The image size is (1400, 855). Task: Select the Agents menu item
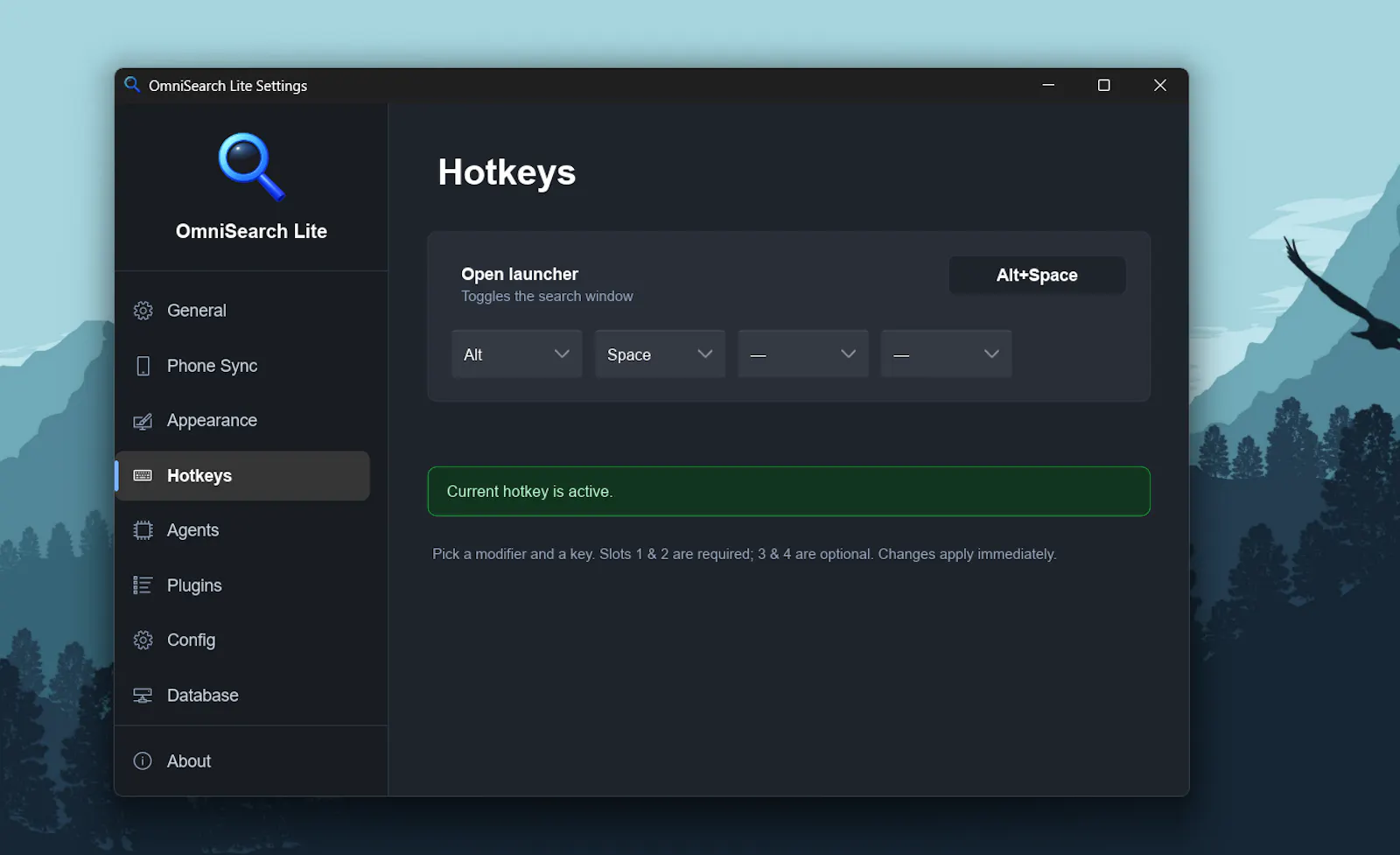pyautogui.click(x=192, y=530)
